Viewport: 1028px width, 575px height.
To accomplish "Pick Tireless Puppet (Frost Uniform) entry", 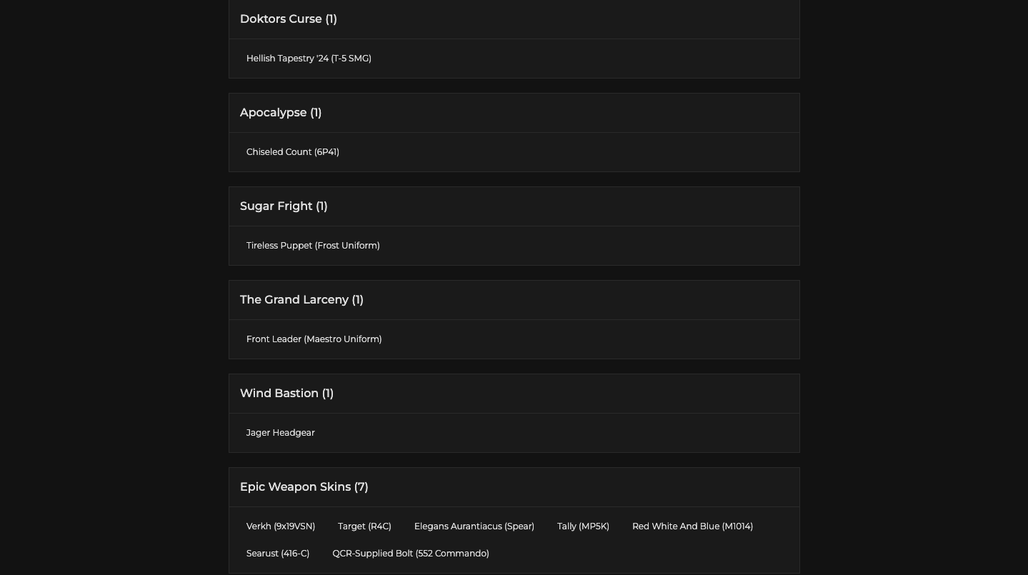I will click(x=313, y=245).
